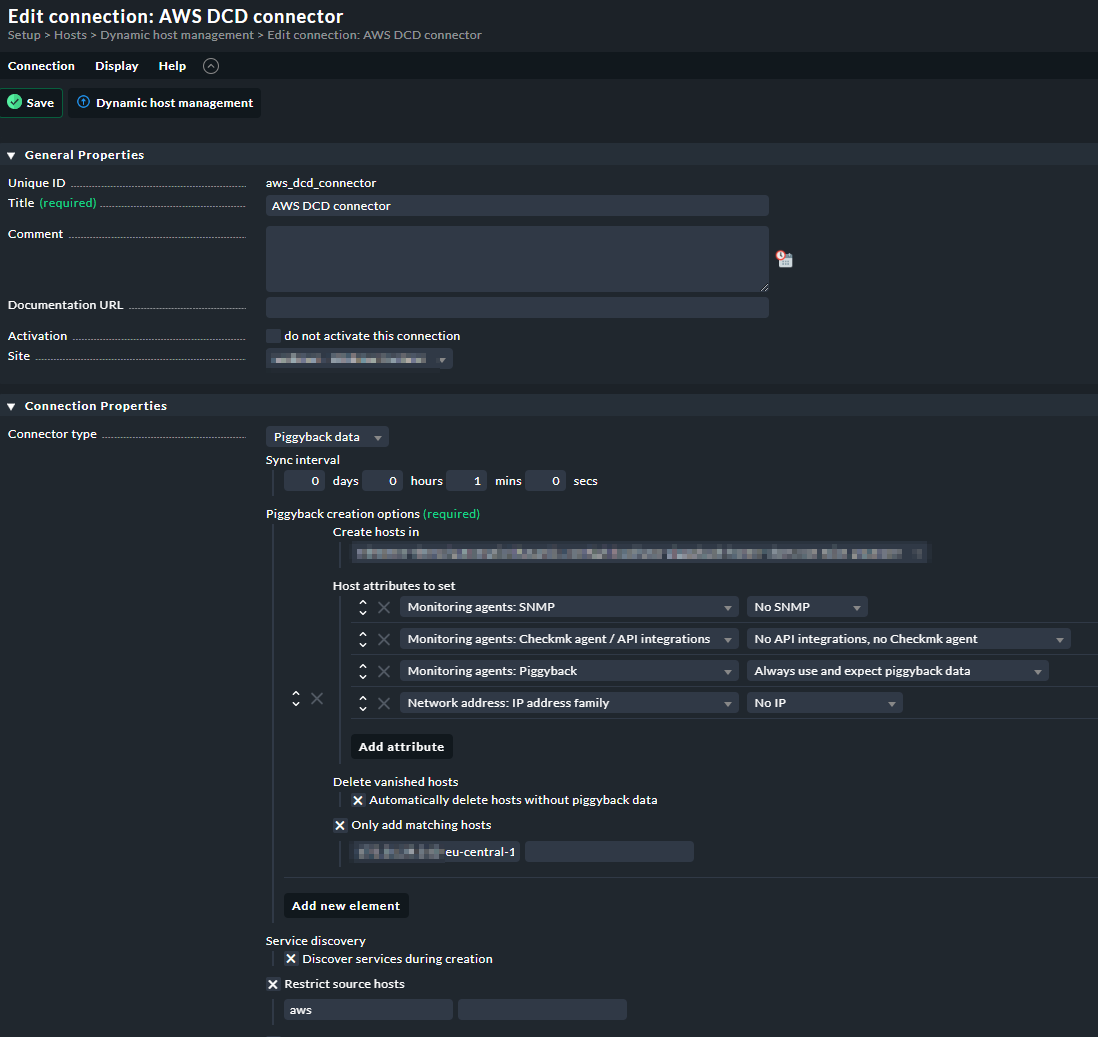Click the Add new element button
This screenshot has width=1098, height=1037.
click(346, 906)
